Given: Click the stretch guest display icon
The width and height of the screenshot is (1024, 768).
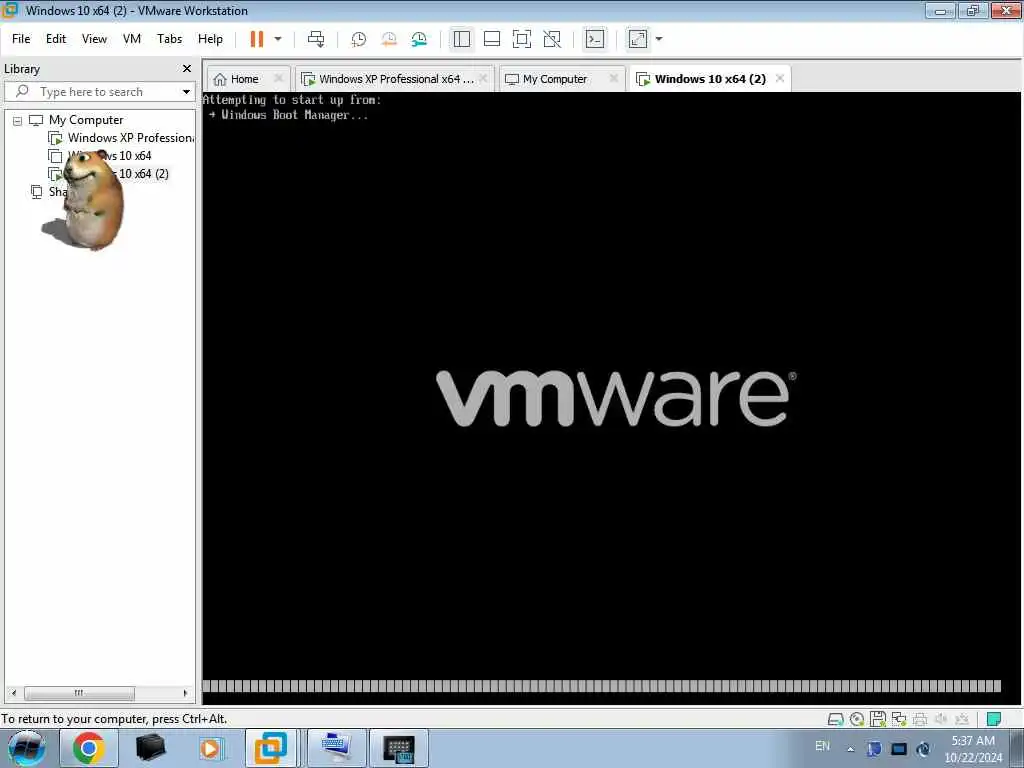Looking at the screenshot, I should click(x=638, y=39).
